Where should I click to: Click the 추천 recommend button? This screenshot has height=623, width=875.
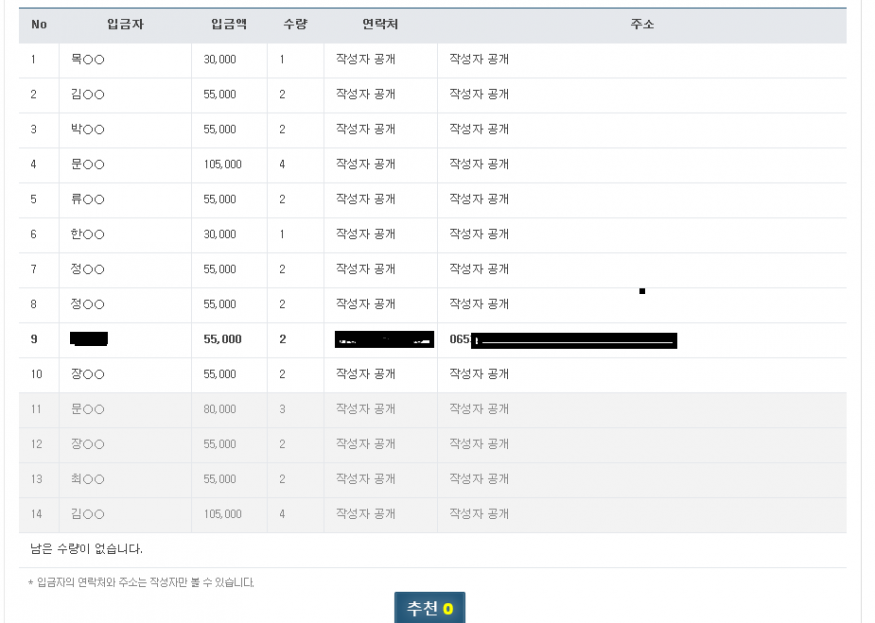429,608
